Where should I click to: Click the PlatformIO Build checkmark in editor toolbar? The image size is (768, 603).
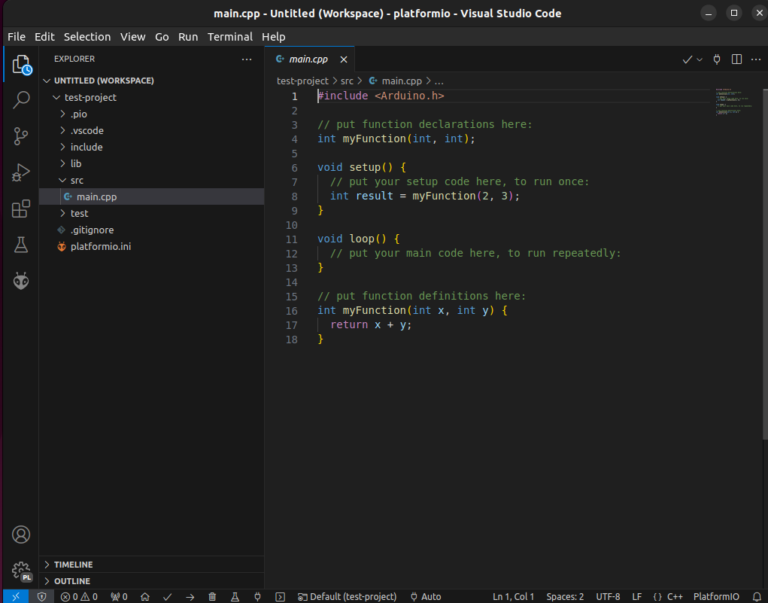click(687, 60)
